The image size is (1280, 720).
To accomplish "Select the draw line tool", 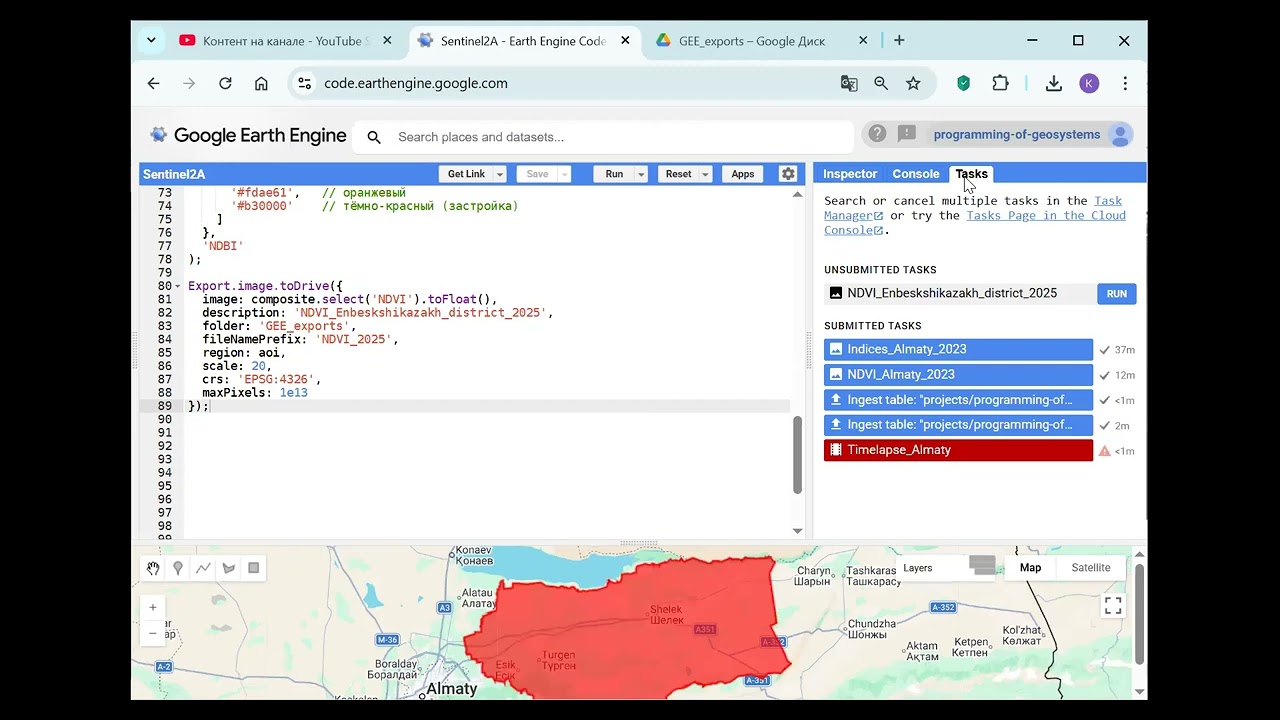I will point(203,568).
